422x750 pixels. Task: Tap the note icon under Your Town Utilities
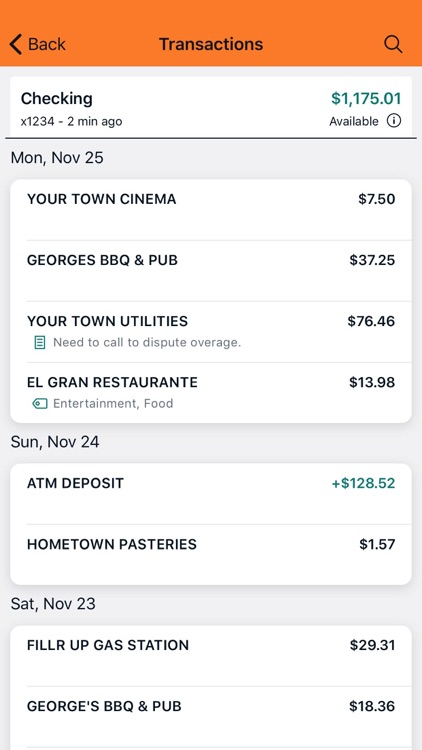tap(40, 342)
